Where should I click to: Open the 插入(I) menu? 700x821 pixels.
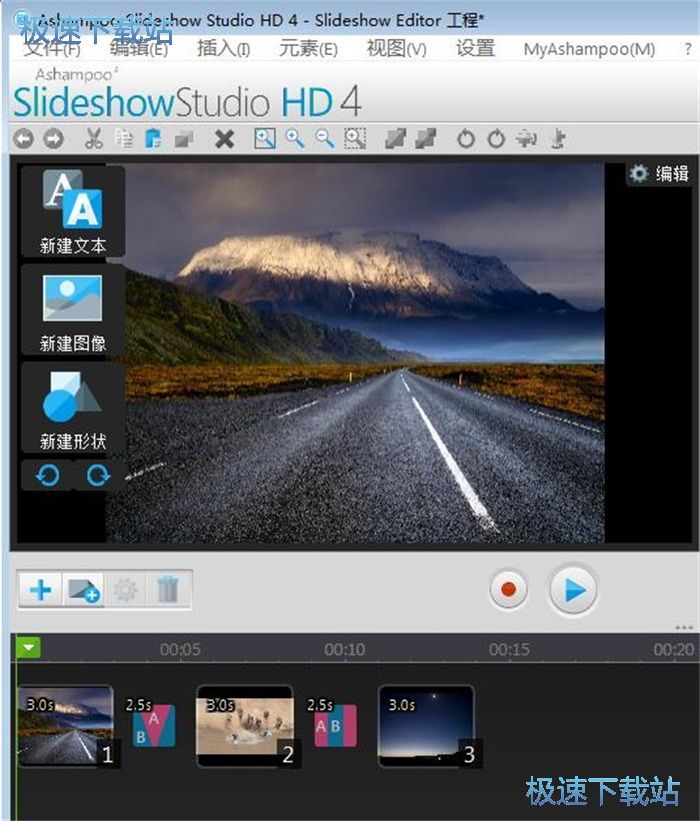point(223,49)
